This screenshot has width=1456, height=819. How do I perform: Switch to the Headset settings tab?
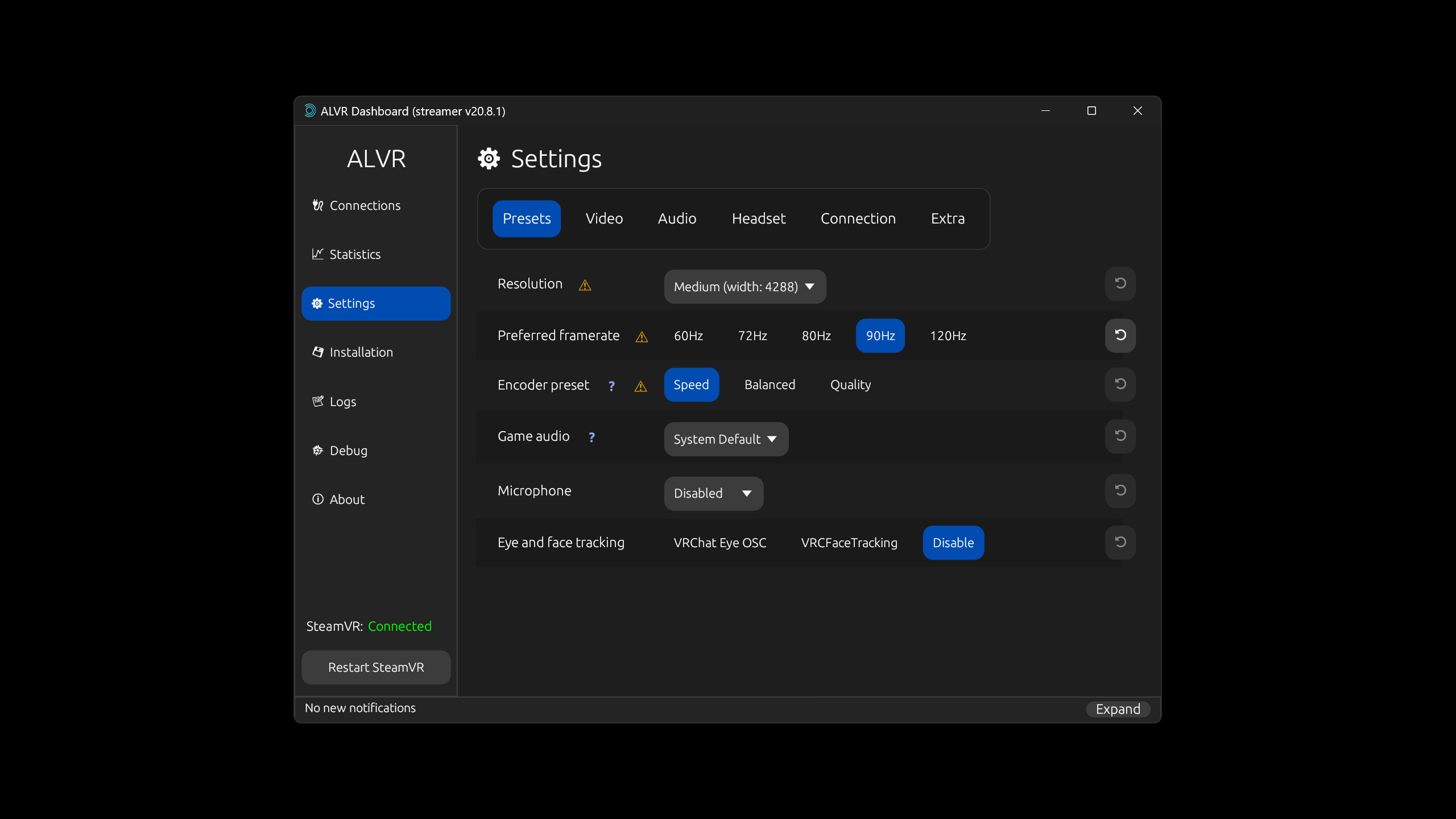[x=759, y=218]
